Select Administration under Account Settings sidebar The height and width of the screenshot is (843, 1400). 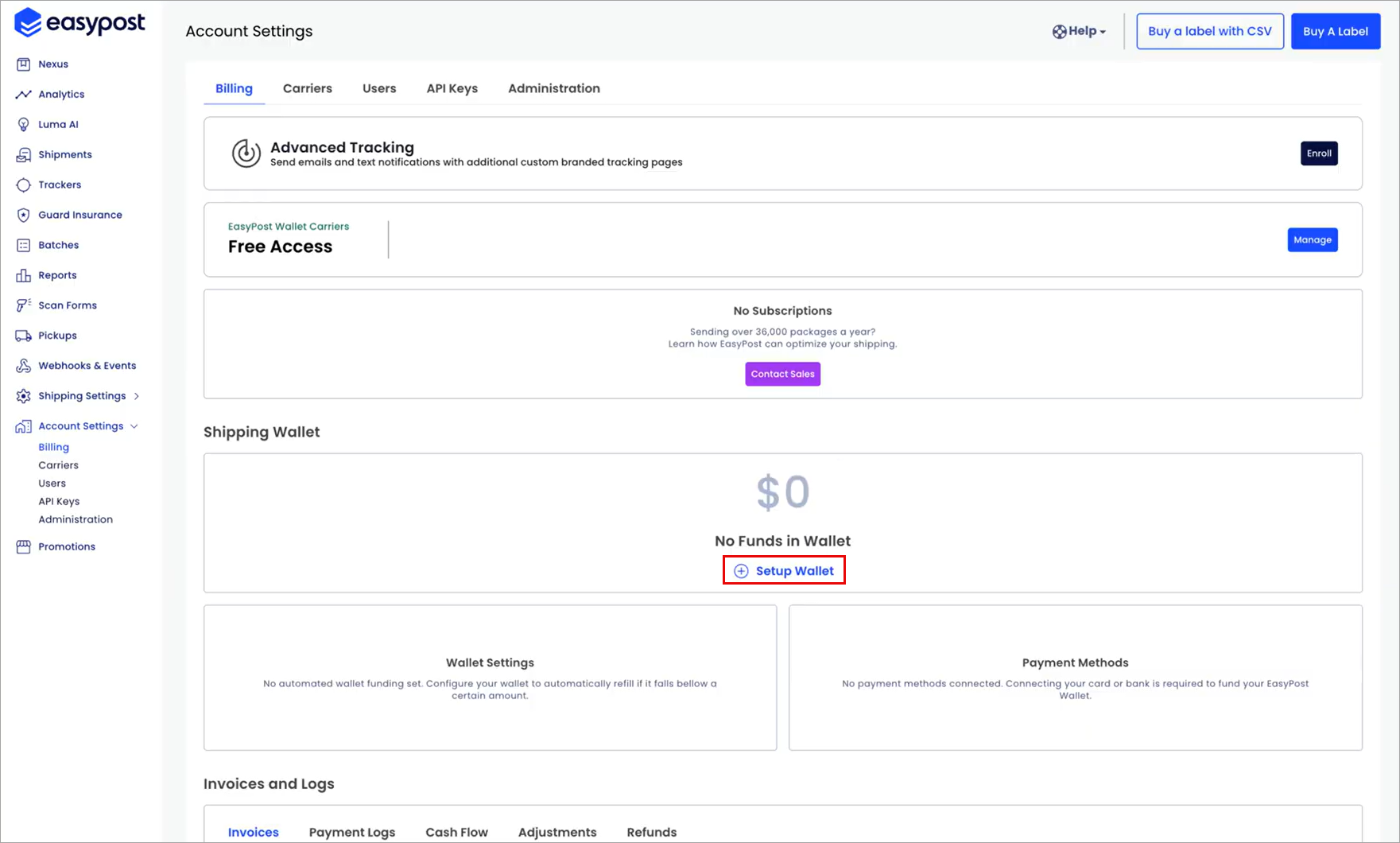pyautogui.click(x=76, y=520)
